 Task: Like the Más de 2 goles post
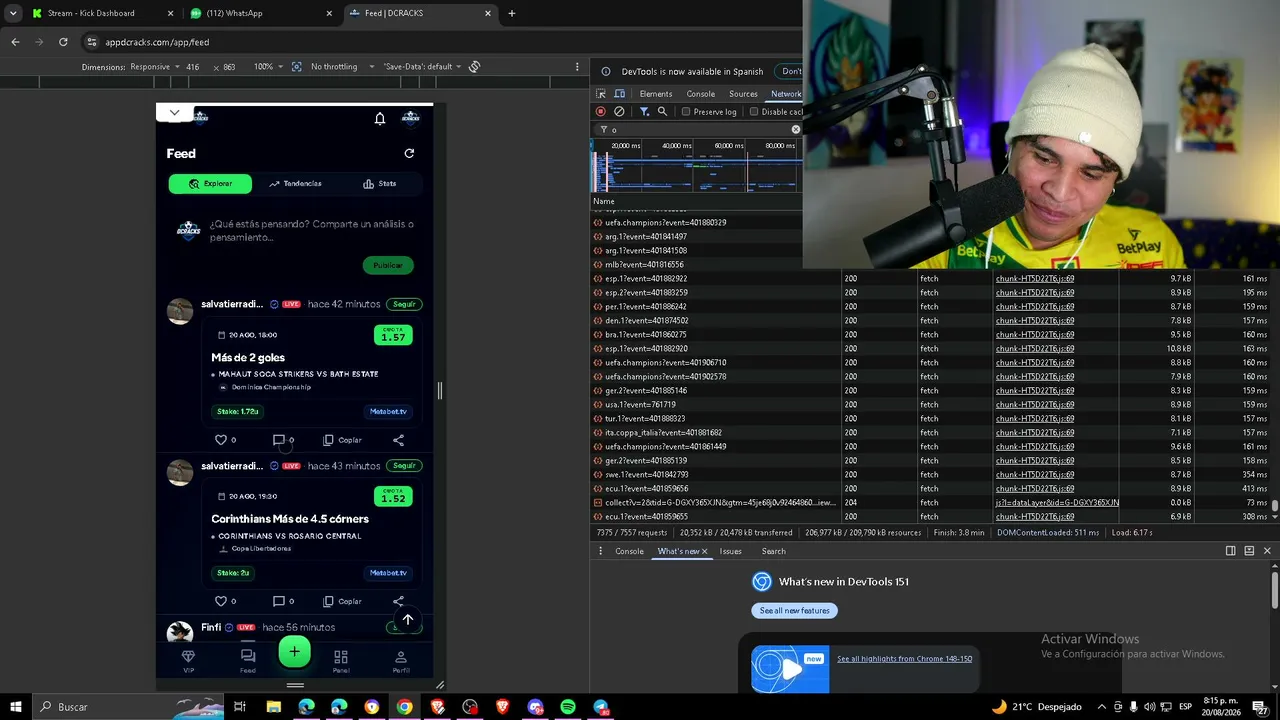click(221, 440)
